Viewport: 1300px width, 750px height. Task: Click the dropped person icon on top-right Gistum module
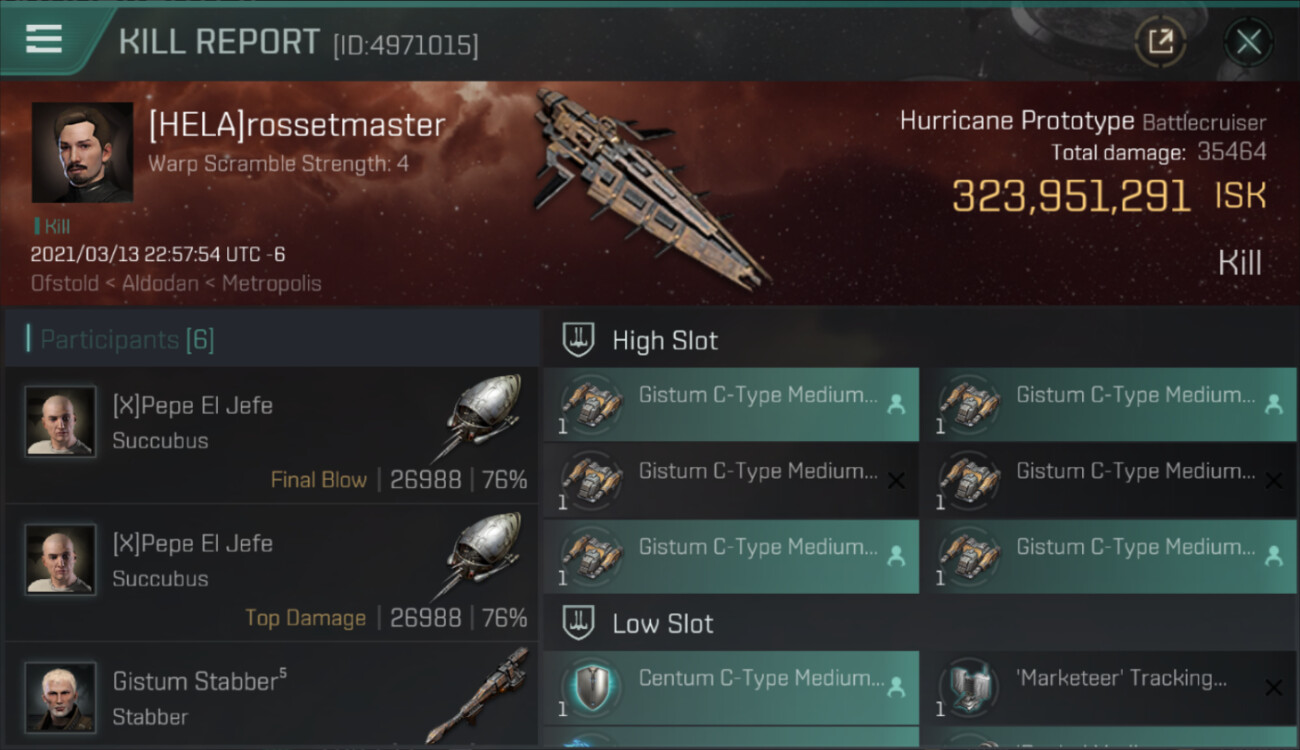(x=1274, y=404)
